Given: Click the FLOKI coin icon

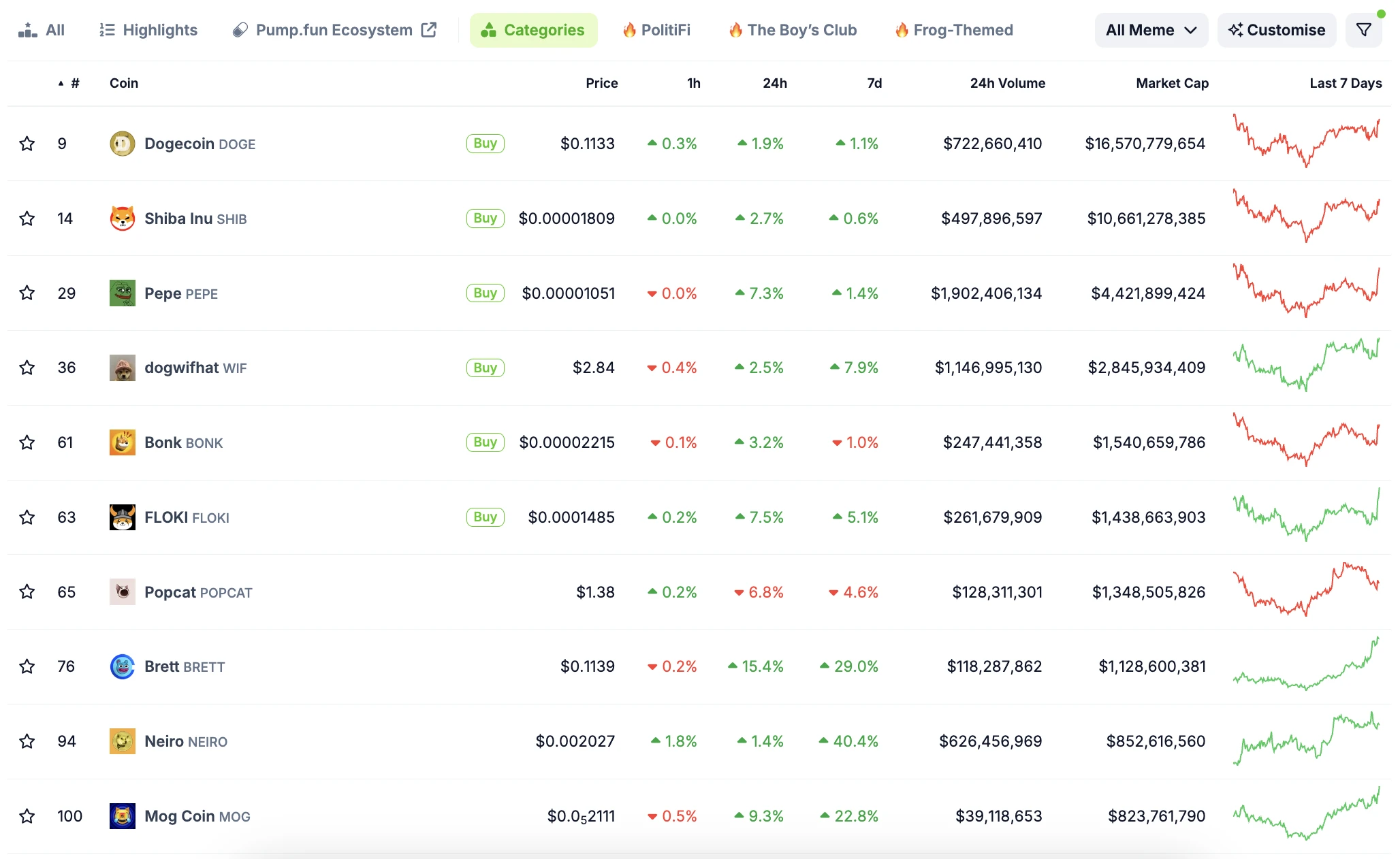Looking at the screenshot, I should coord(121,517).
